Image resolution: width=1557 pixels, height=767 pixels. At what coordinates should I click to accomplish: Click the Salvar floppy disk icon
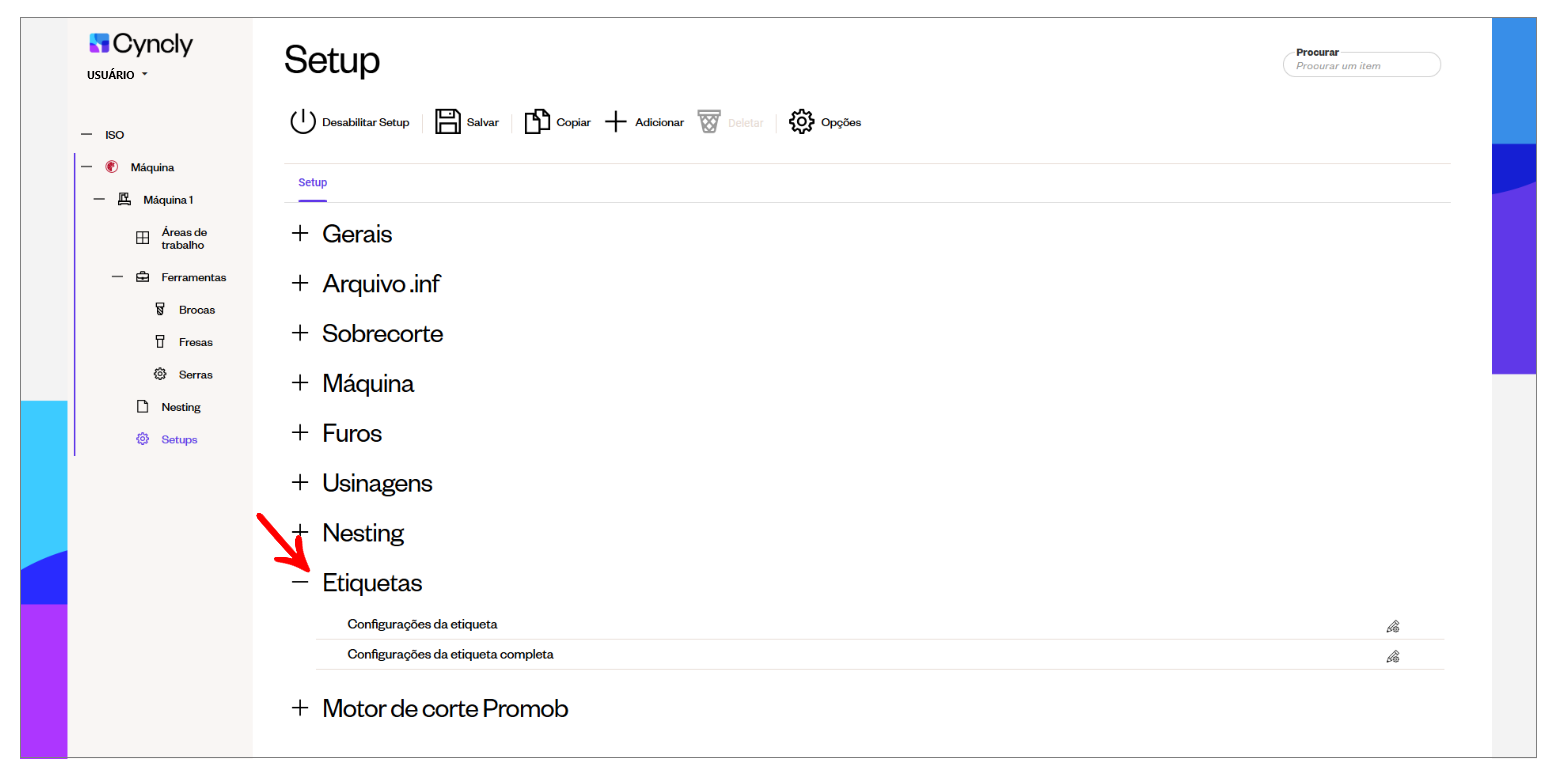tap(447, 122)
